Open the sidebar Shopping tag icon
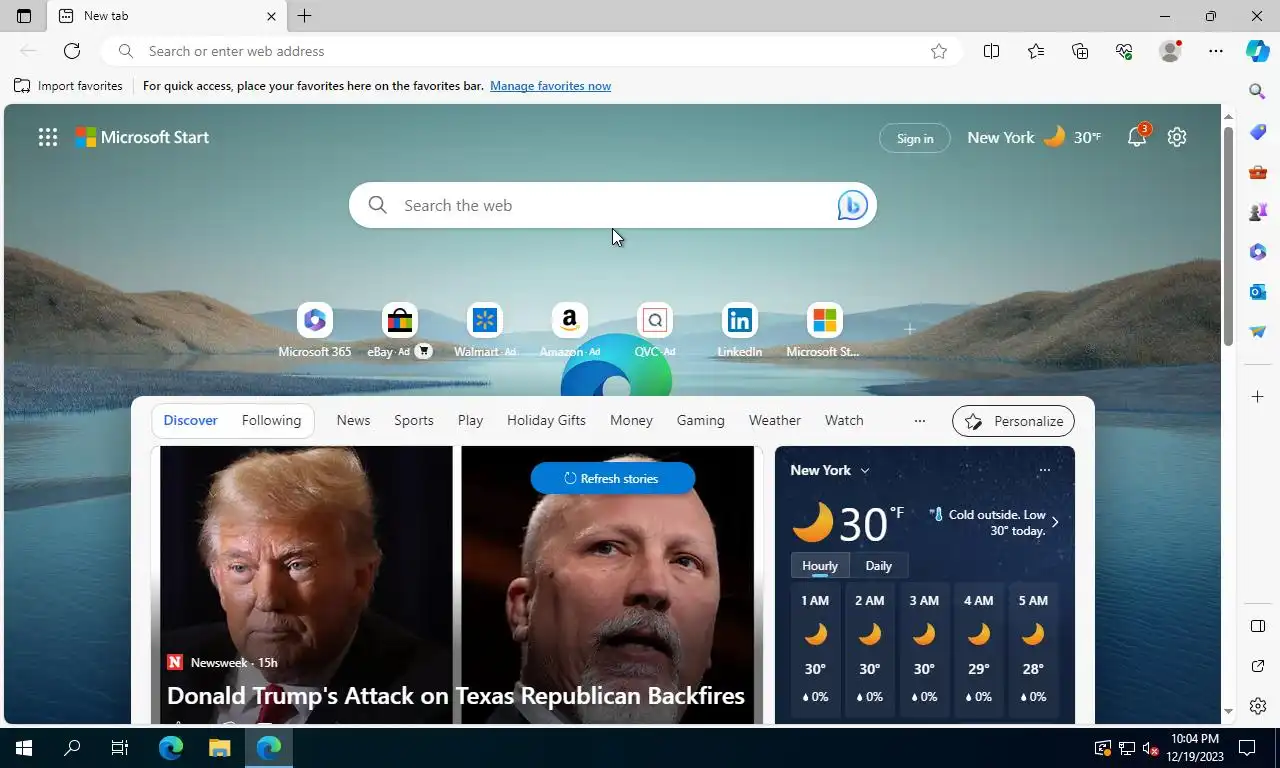Viewport: 1280px width, 768px height. [x=1258, y=132]
